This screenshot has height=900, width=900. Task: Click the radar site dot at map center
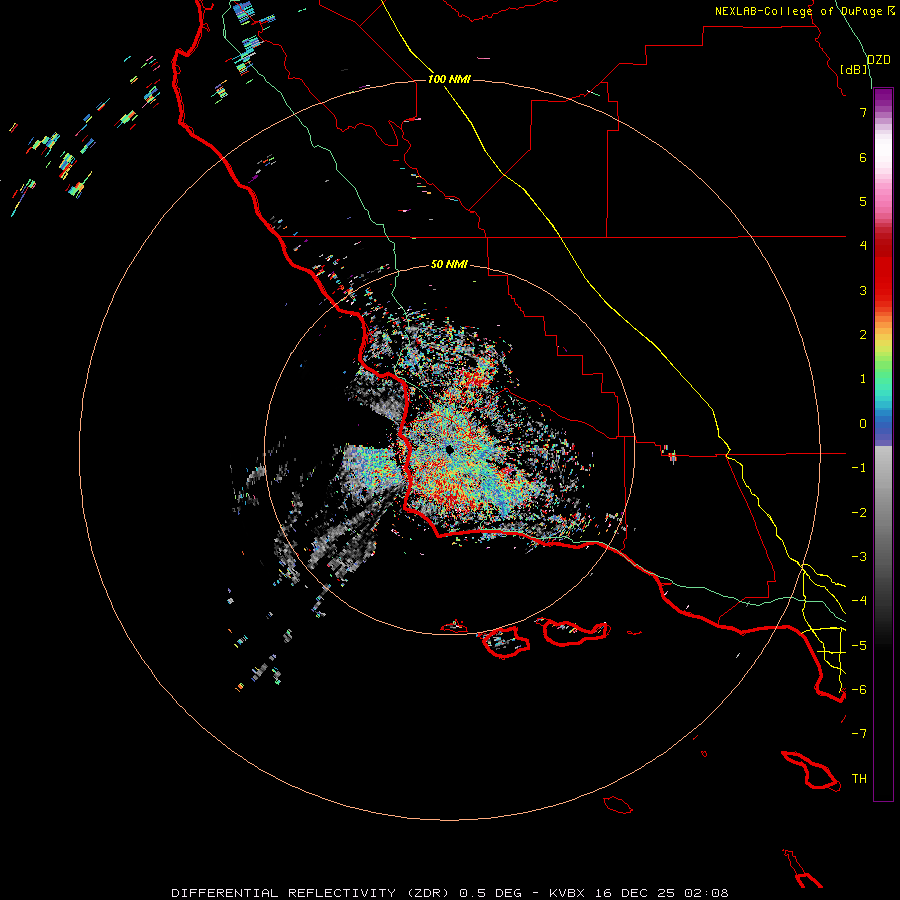(449, 449)
